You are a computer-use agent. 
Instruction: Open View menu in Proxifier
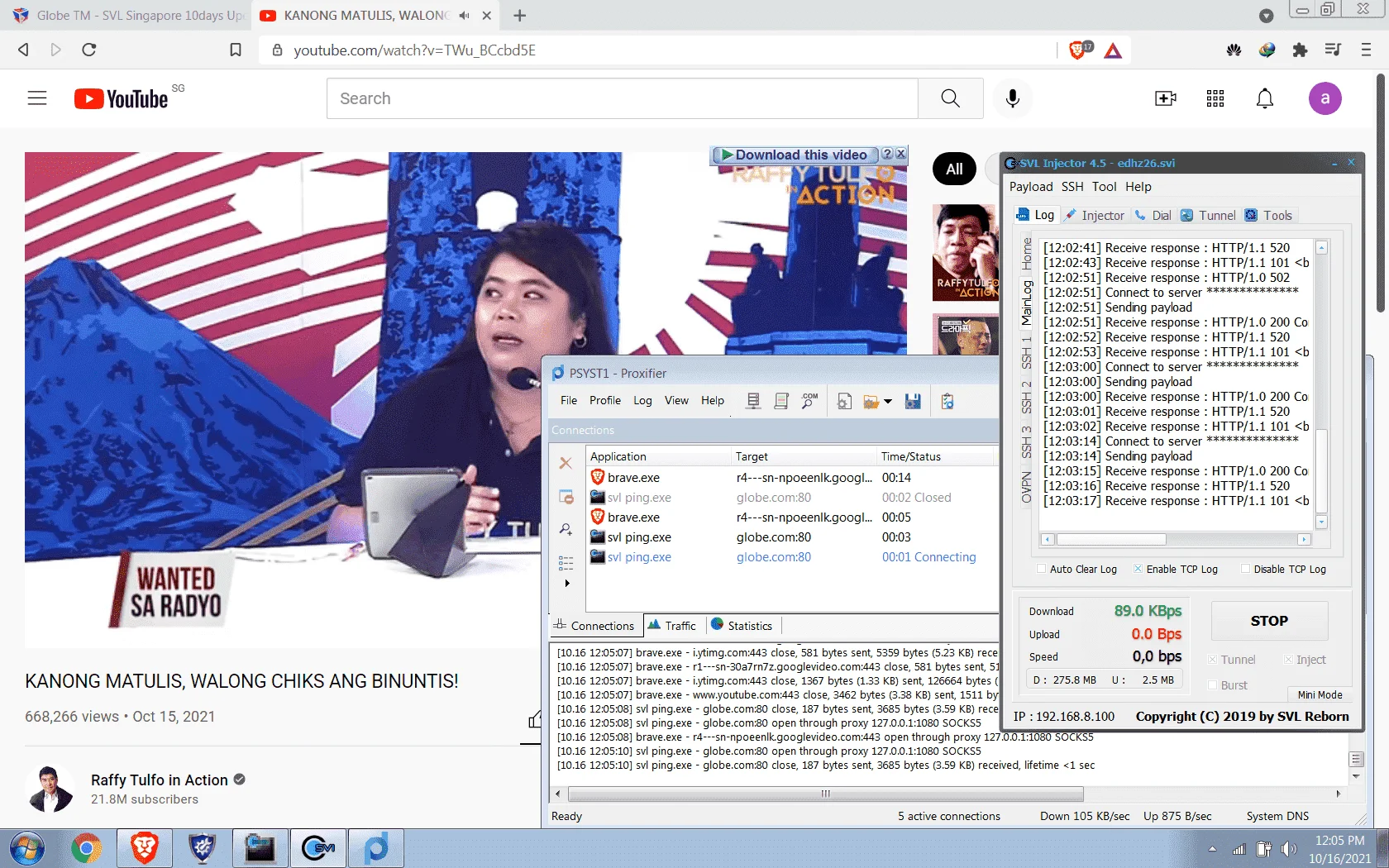point(676,400)
